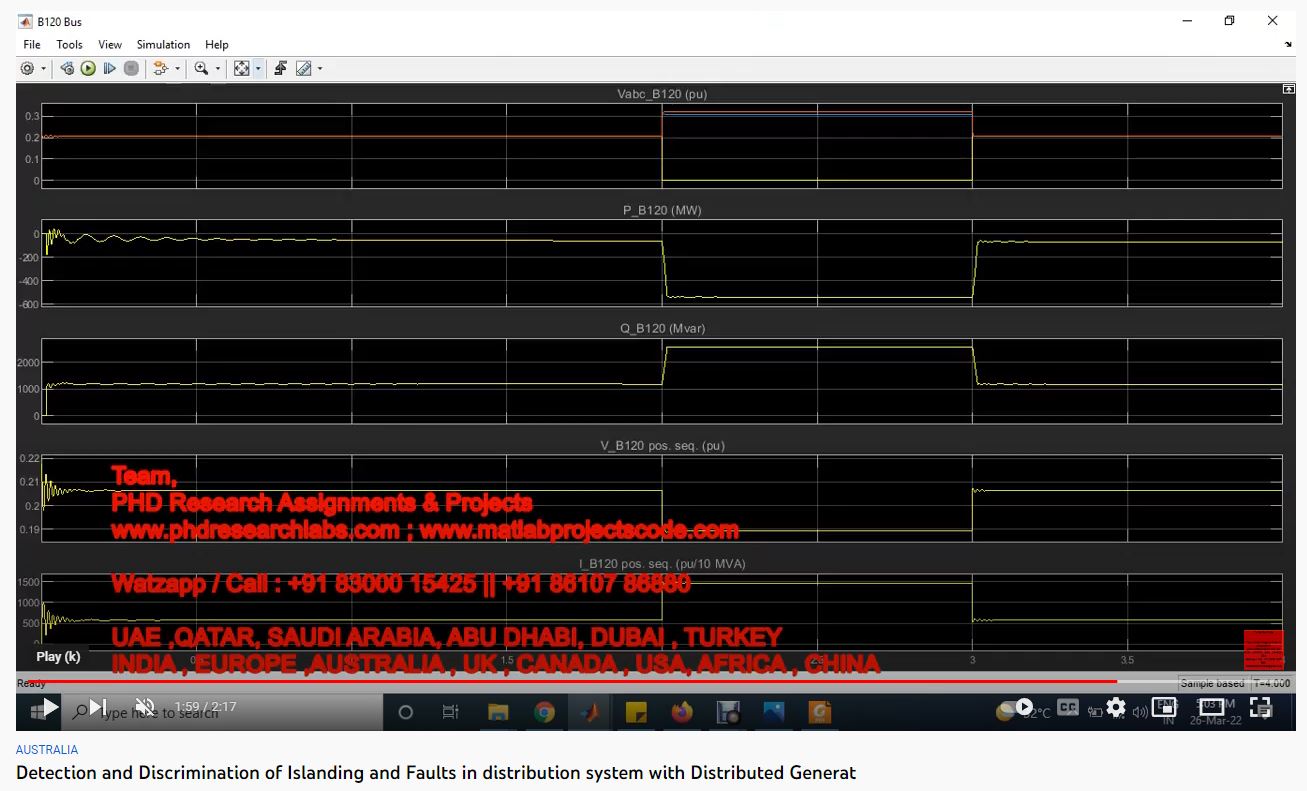Click the video title below the player
Viewport: 1307px width, 791px height.
pyautogui.click(x=436, y=772)
